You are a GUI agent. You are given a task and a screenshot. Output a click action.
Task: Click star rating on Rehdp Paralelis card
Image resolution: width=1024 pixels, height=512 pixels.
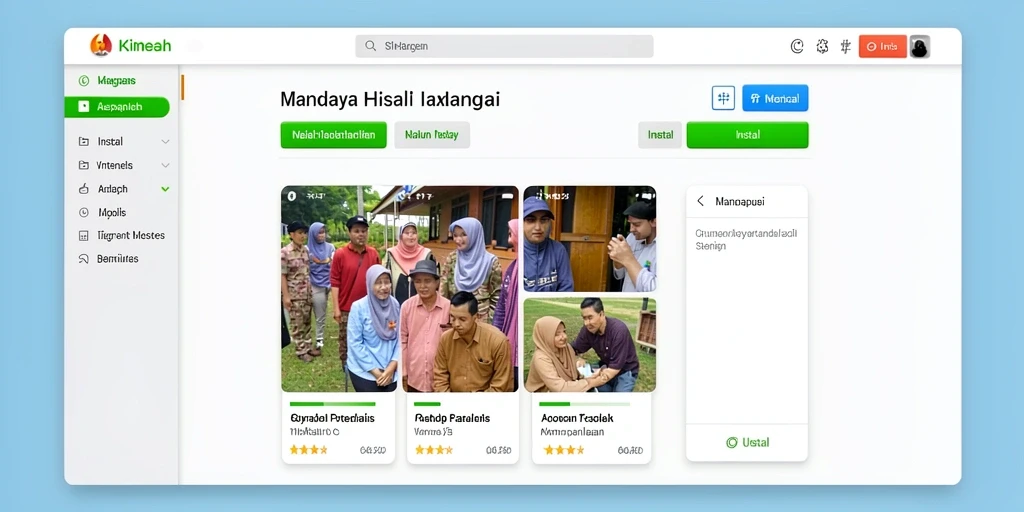(434, 450)
